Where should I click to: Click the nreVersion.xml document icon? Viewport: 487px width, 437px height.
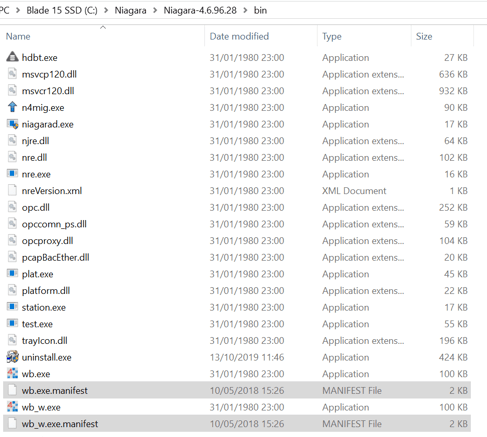(x=12, y=190)
